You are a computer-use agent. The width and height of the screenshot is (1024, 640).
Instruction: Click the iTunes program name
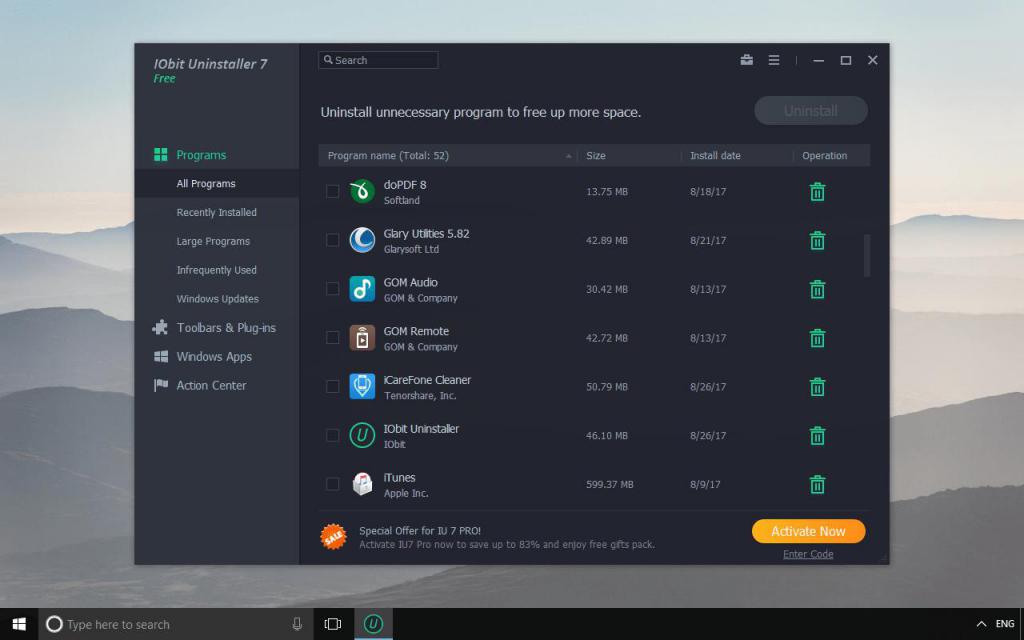tap(399, 477)
